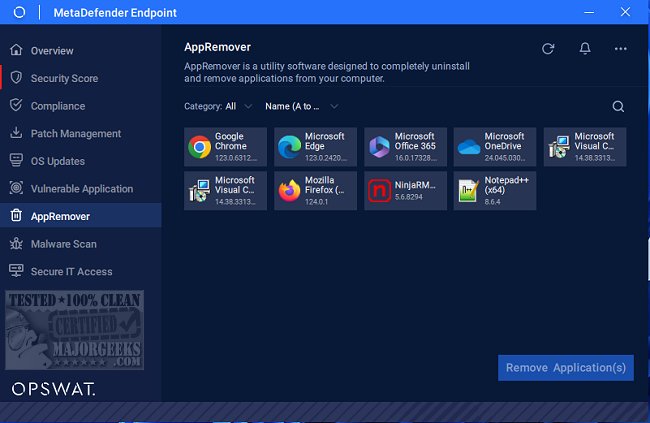Click the OPSWAT logo at bottom left
The height and width of the screenshot is (423, 650).
click(54, 388)
